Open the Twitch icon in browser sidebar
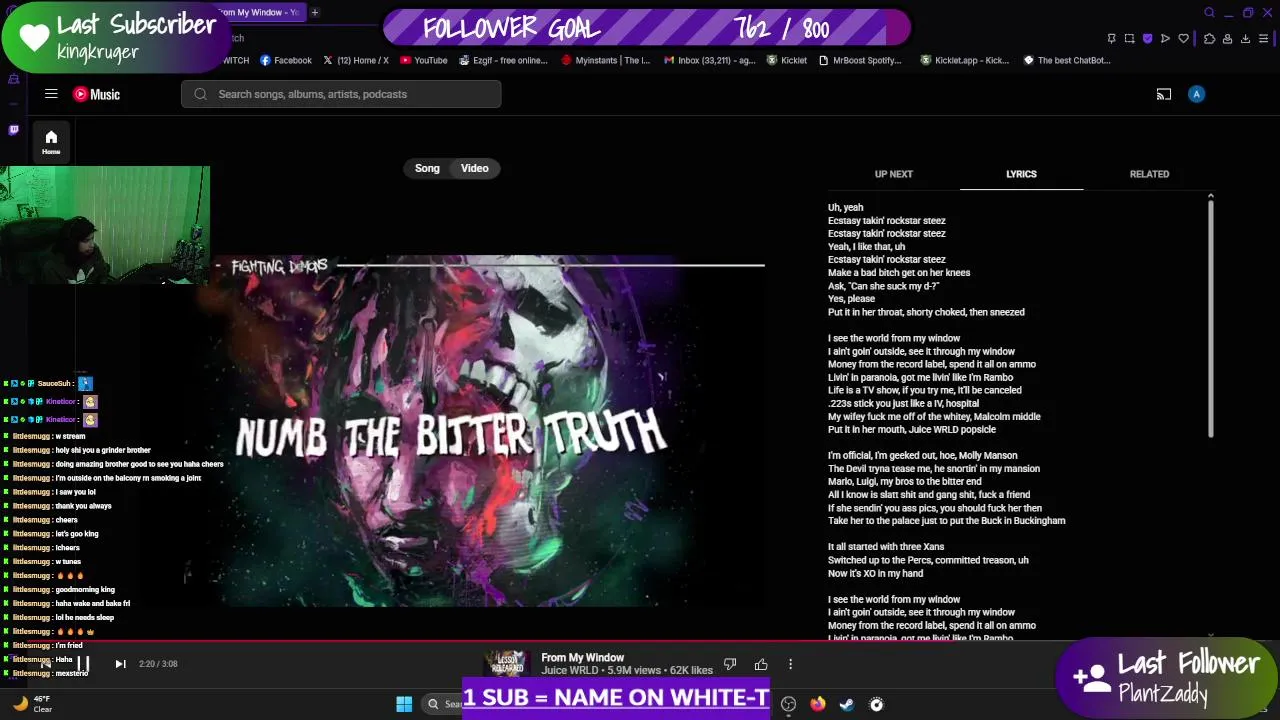The height and width of the screenshot is (720, 1280). click(13, 130)
